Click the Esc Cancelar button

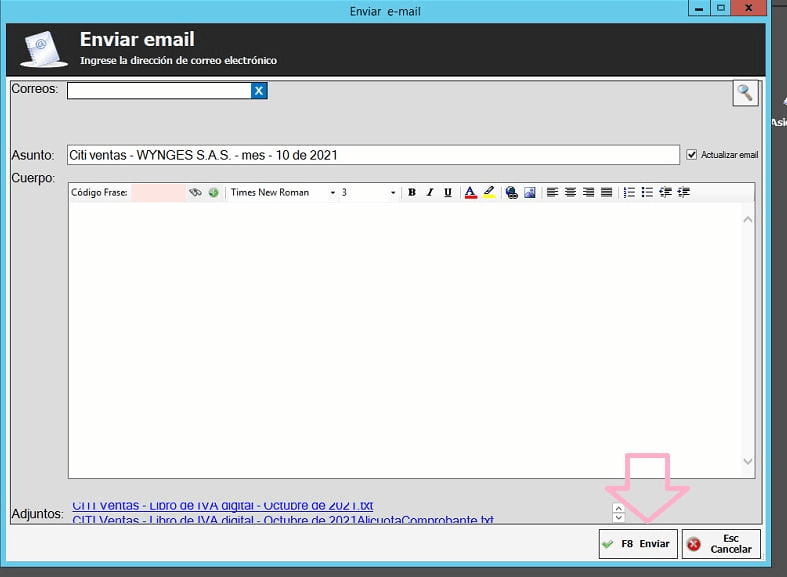(721, 544)
